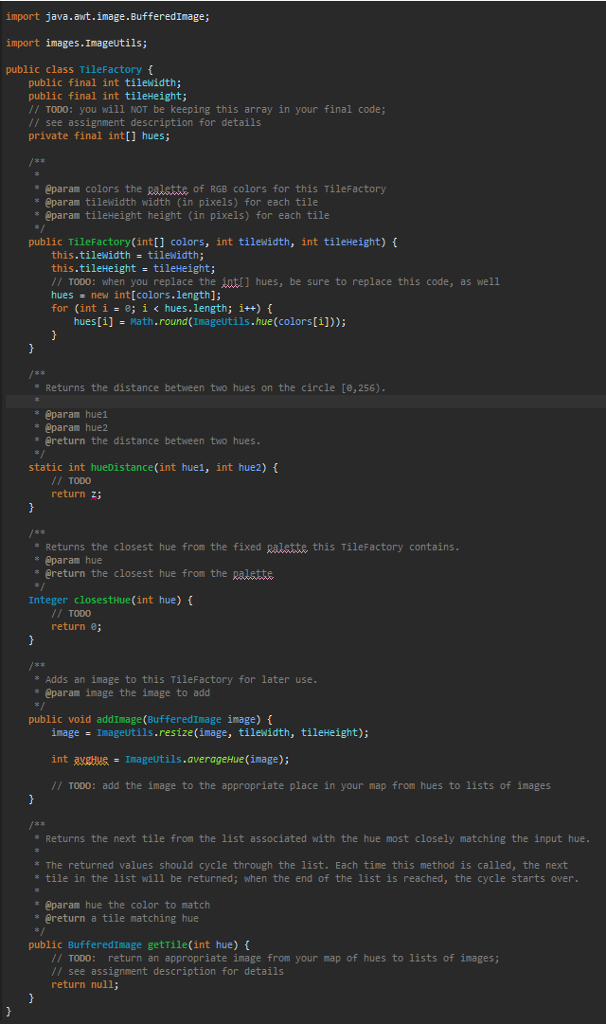Image resolution: width=606 pixels, height=1024 pixels.
Task: Click the 'import java.awt.image.BufferedImage;' line
Action: click(x=108, y=16)
